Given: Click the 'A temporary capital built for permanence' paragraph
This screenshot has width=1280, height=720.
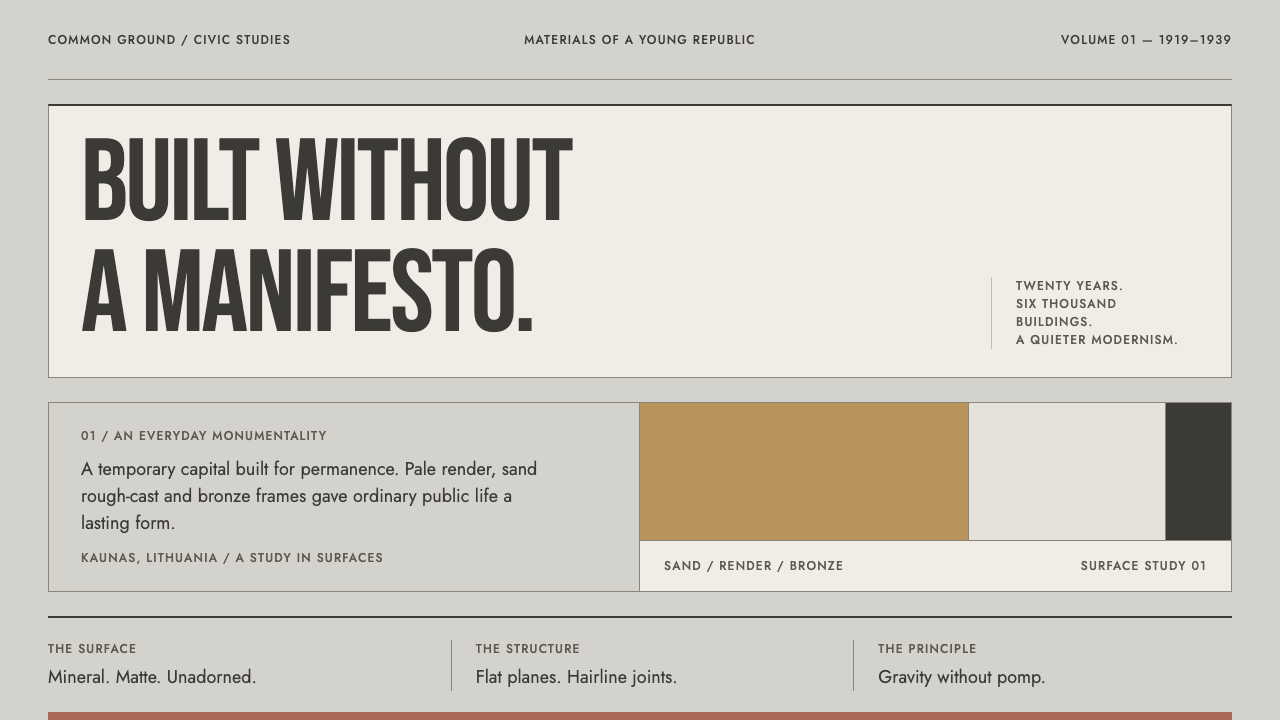Looking at the screenshot, I should point(309,496).
